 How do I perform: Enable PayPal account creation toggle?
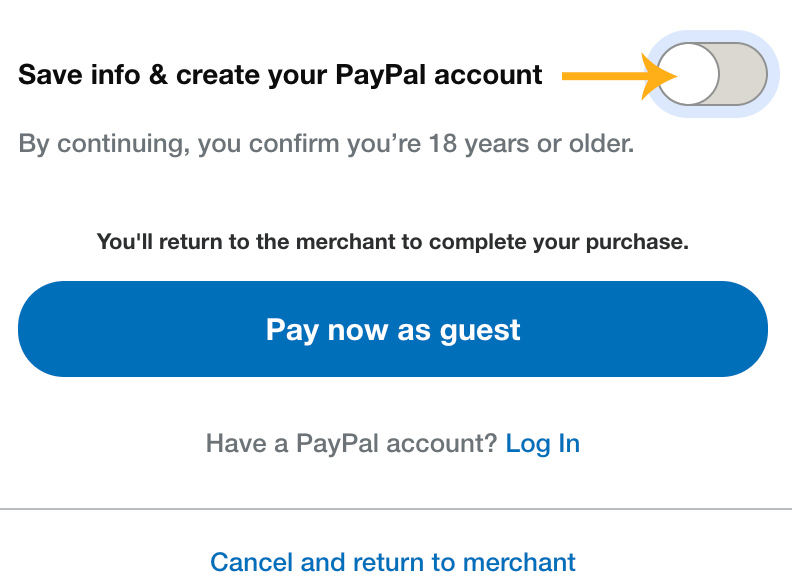pos(711,75)
